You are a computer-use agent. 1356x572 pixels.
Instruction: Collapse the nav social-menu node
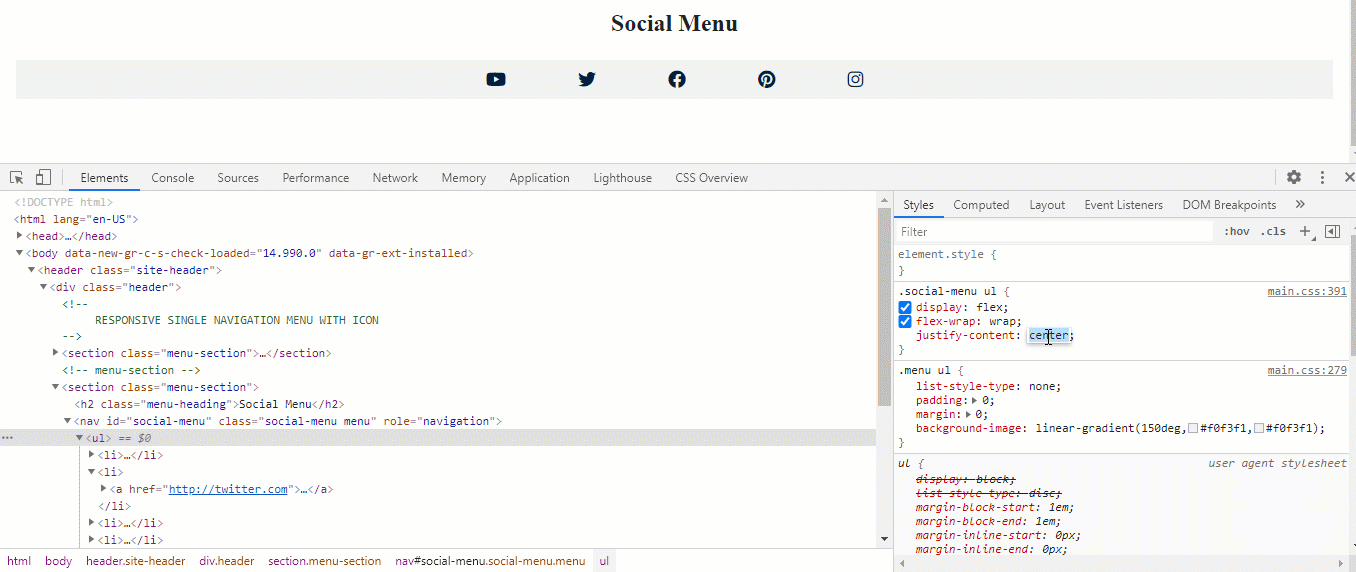(68, 421)
